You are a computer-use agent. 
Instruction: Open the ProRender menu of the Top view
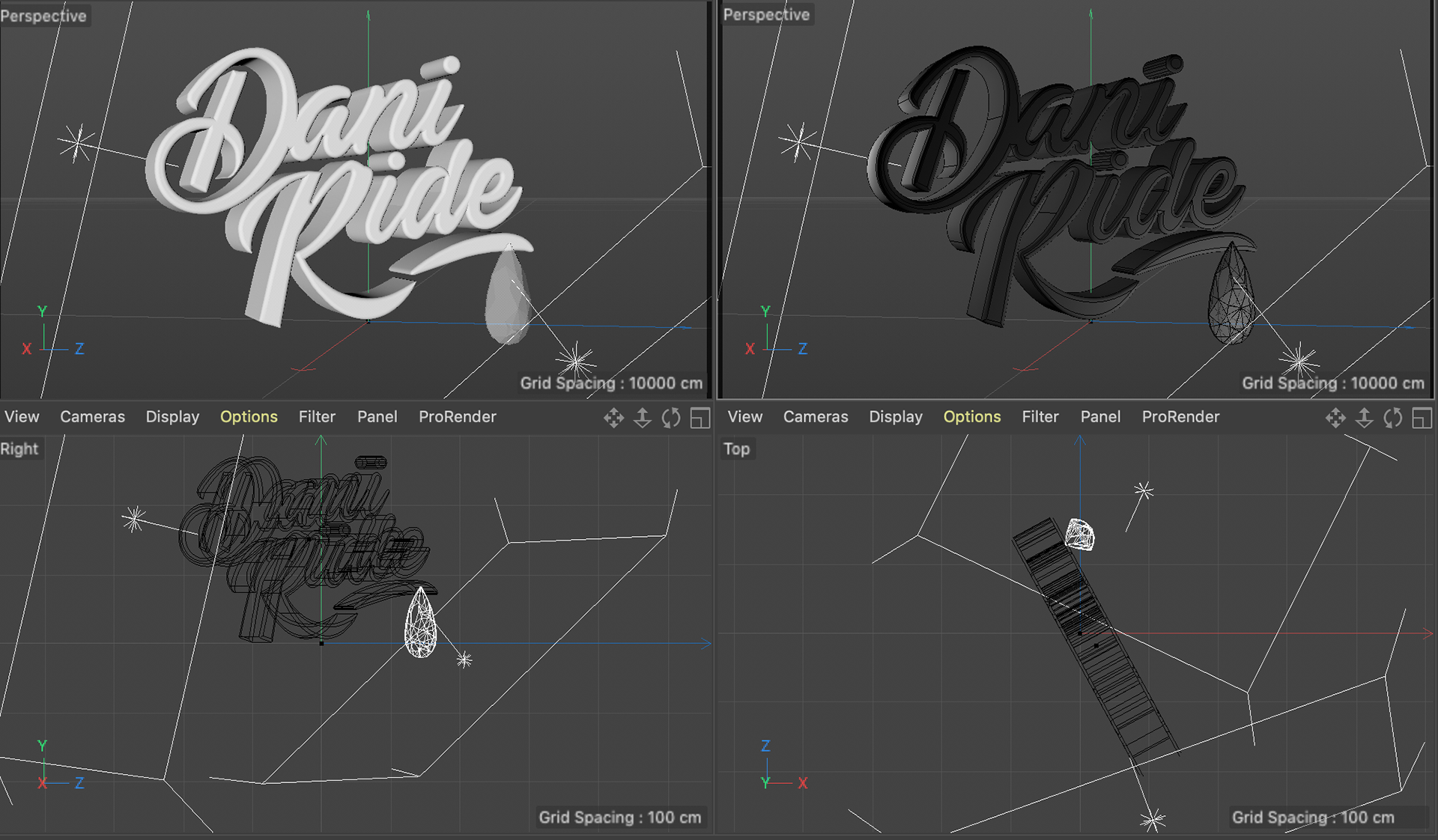pos(1180,417)
